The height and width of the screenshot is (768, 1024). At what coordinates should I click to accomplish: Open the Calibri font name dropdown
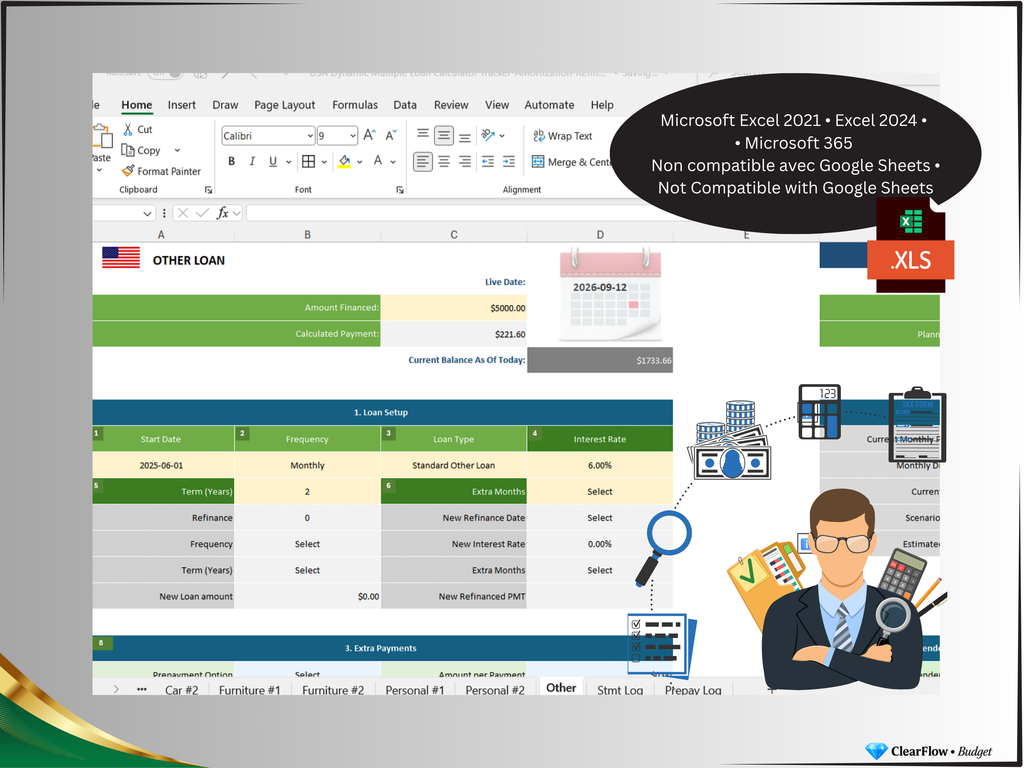(x=310, y=136)
